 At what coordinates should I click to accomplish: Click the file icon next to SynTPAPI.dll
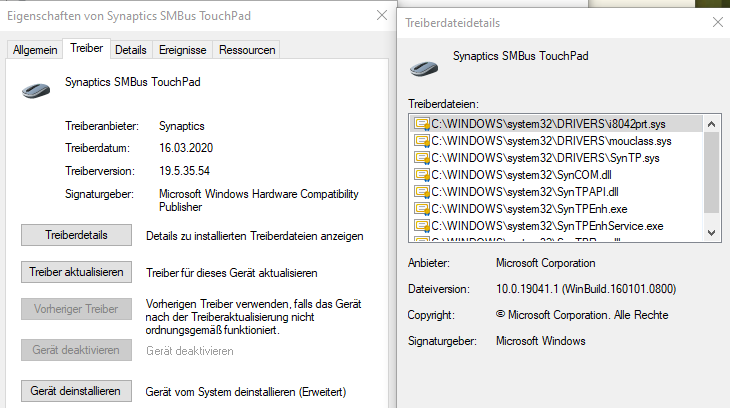click(422, 192)
